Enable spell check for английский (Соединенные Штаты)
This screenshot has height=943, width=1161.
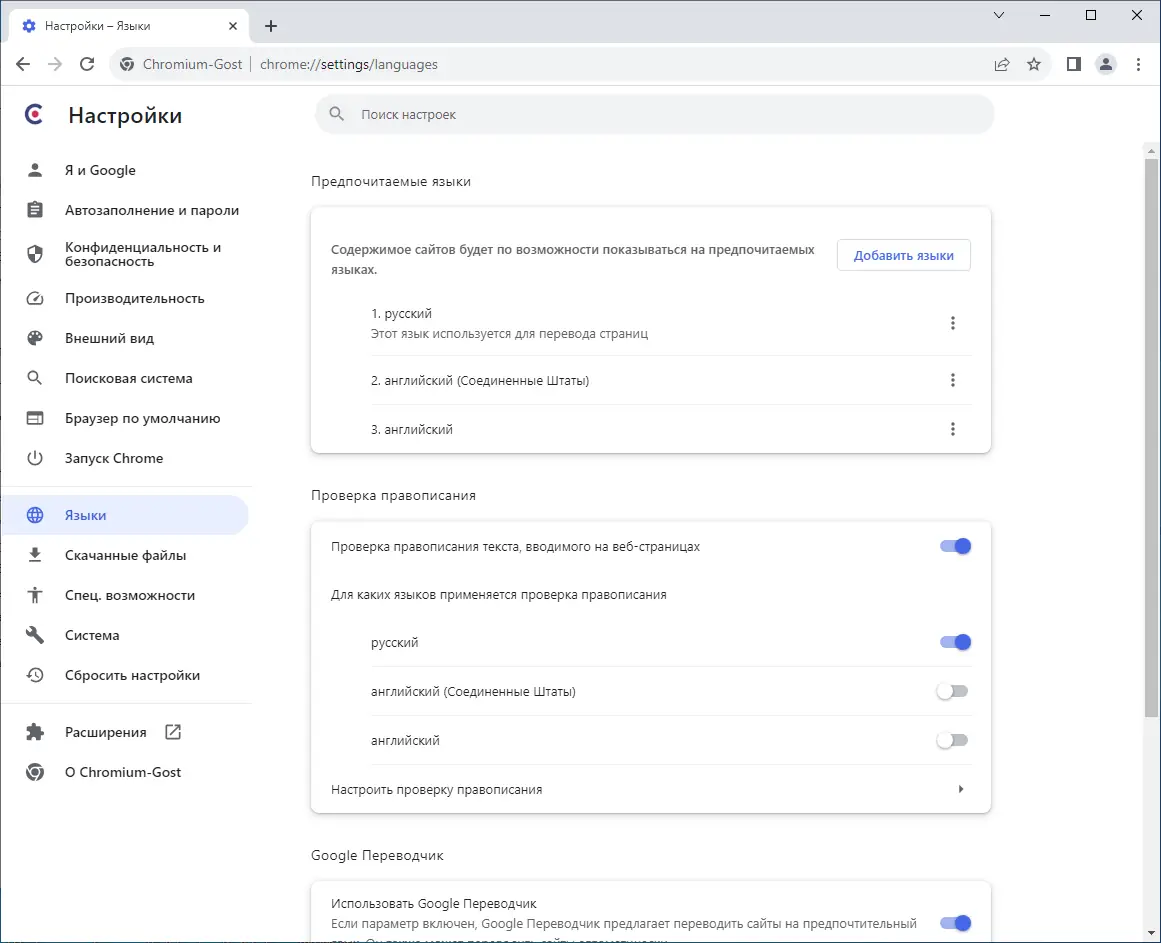pyautogui.click(x=952, y=691)
